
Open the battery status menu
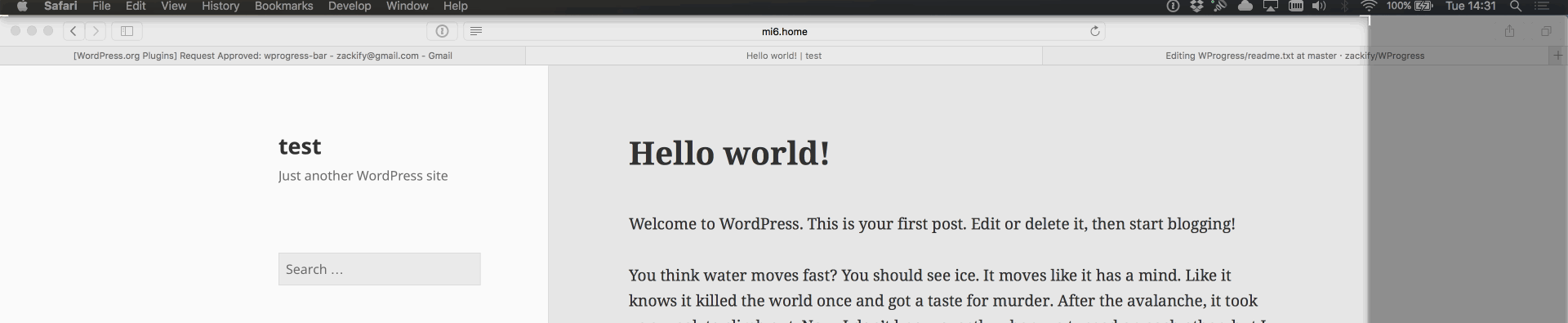1410,6
